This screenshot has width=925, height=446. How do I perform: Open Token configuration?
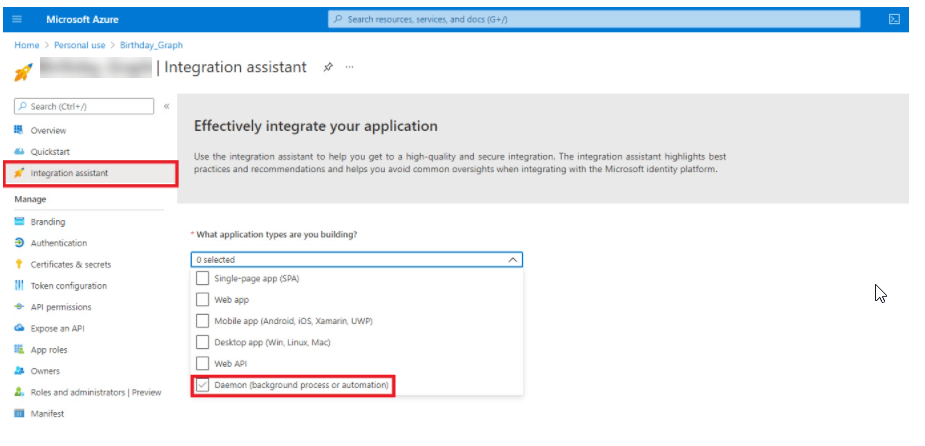[x=68, y=286]
